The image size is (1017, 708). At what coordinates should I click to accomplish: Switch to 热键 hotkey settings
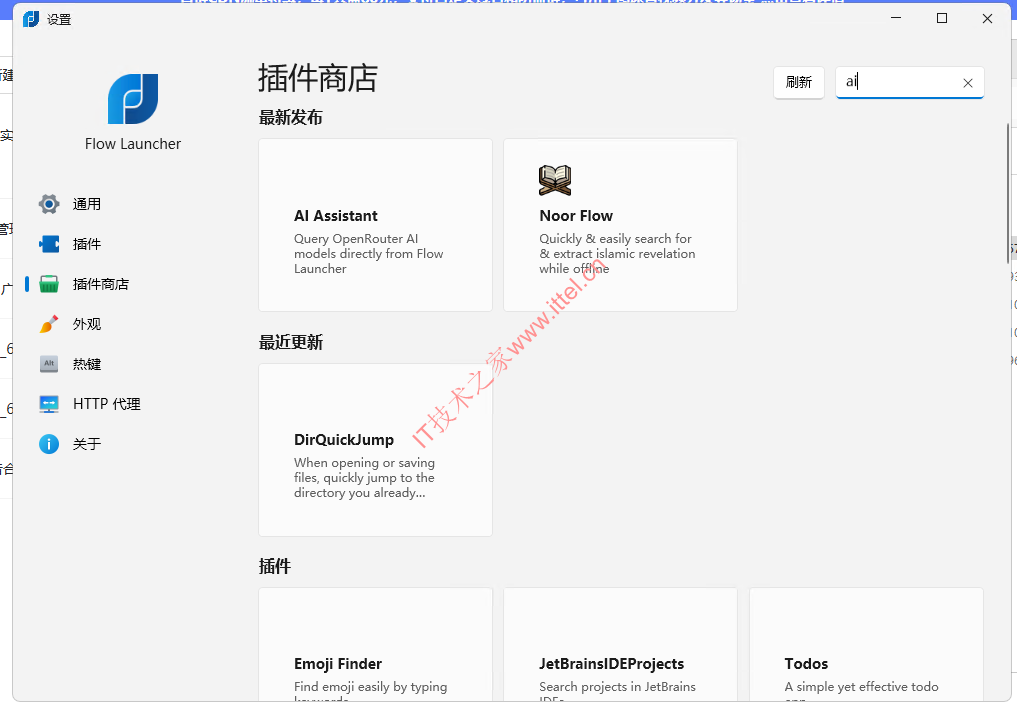pyautogui.click(x=86, y=364)
